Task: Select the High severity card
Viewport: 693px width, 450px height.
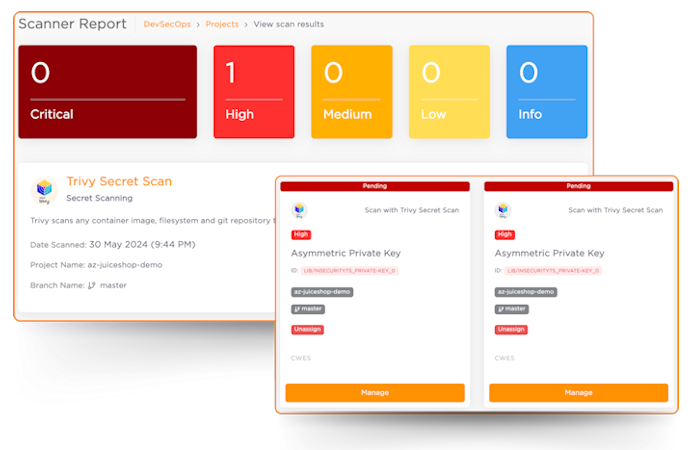Action: (254, 92)
